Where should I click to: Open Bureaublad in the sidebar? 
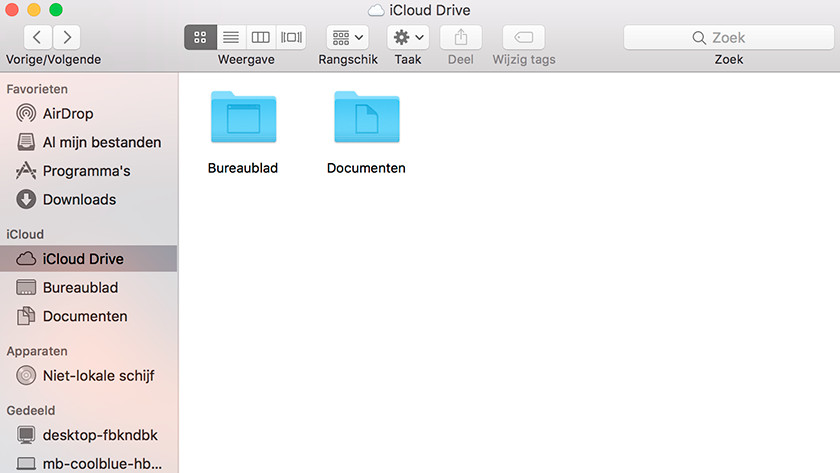tap(88, 288)
